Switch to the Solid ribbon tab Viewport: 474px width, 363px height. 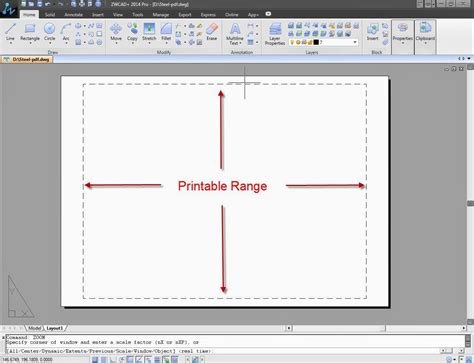(x=50, y=15)
